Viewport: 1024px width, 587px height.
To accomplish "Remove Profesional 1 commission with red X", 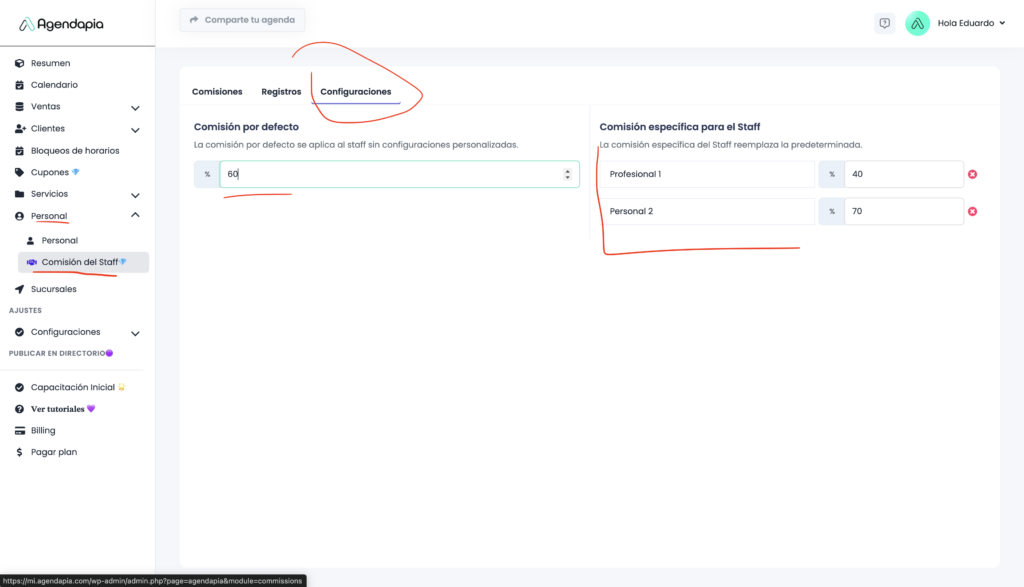I will (x=972, y=174).
